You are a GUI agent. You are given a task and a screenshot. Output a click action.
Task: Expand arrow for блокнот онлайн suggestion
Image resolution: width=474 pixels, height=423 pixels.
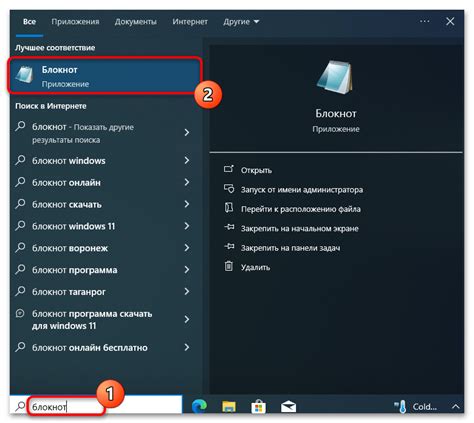(x=187, y=182)
